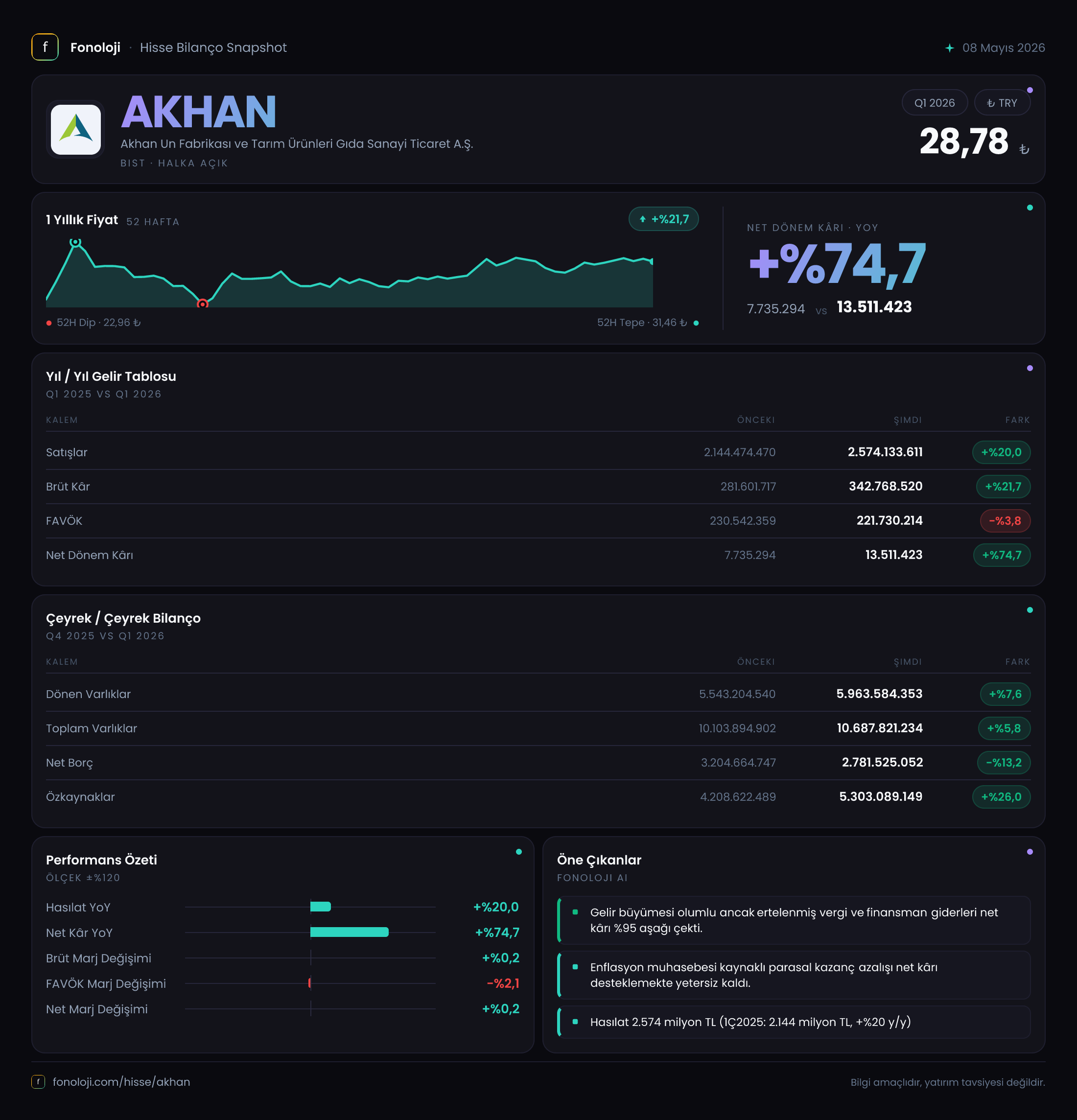This screenshot has height=1120, width=1077.
Task: Click the FAVÖK Marj Değişimi red bar
Action: point(309,983)
